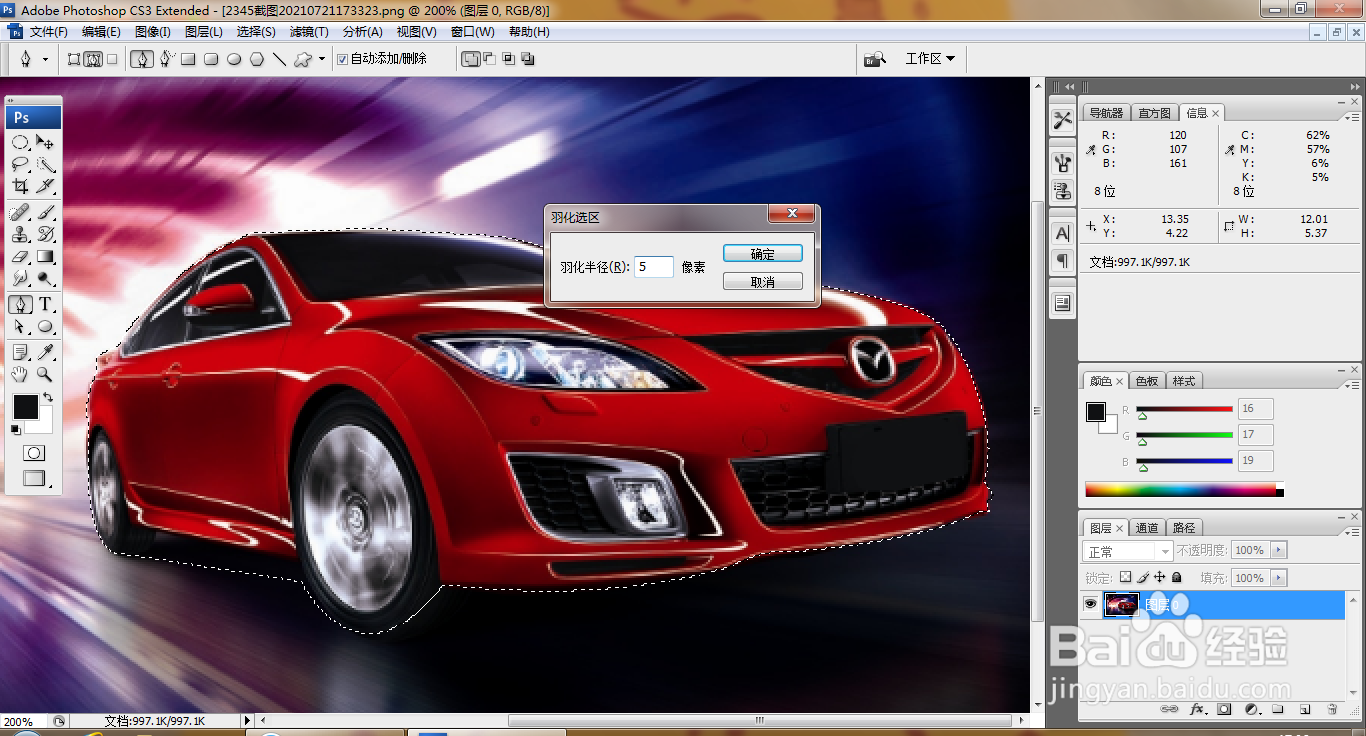
Task: Switch to the Paths tab
Action: [x=1184, y=528]
